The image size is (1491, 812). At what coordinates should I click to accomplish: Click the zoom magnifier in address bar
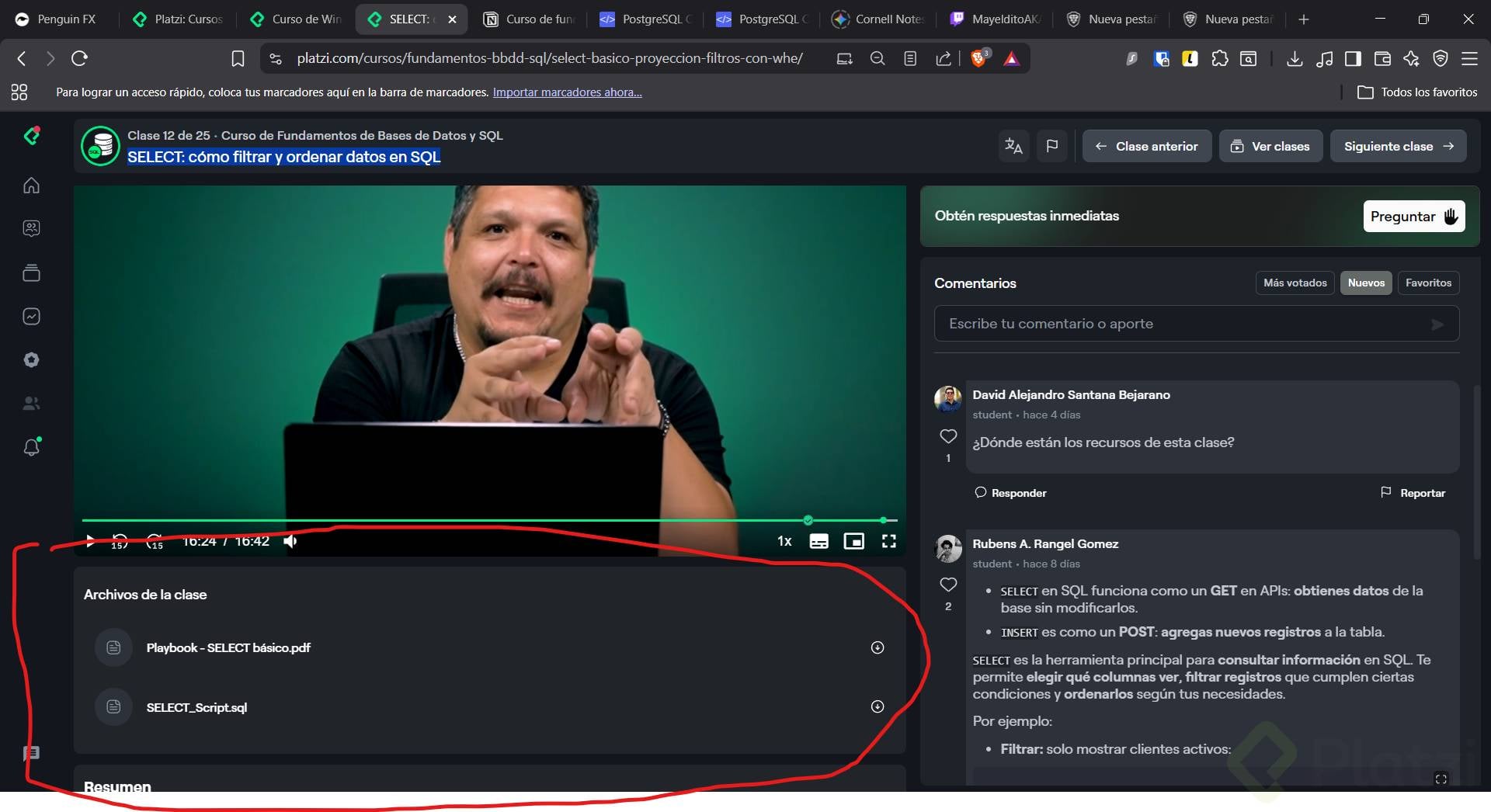tap(878, 58)
